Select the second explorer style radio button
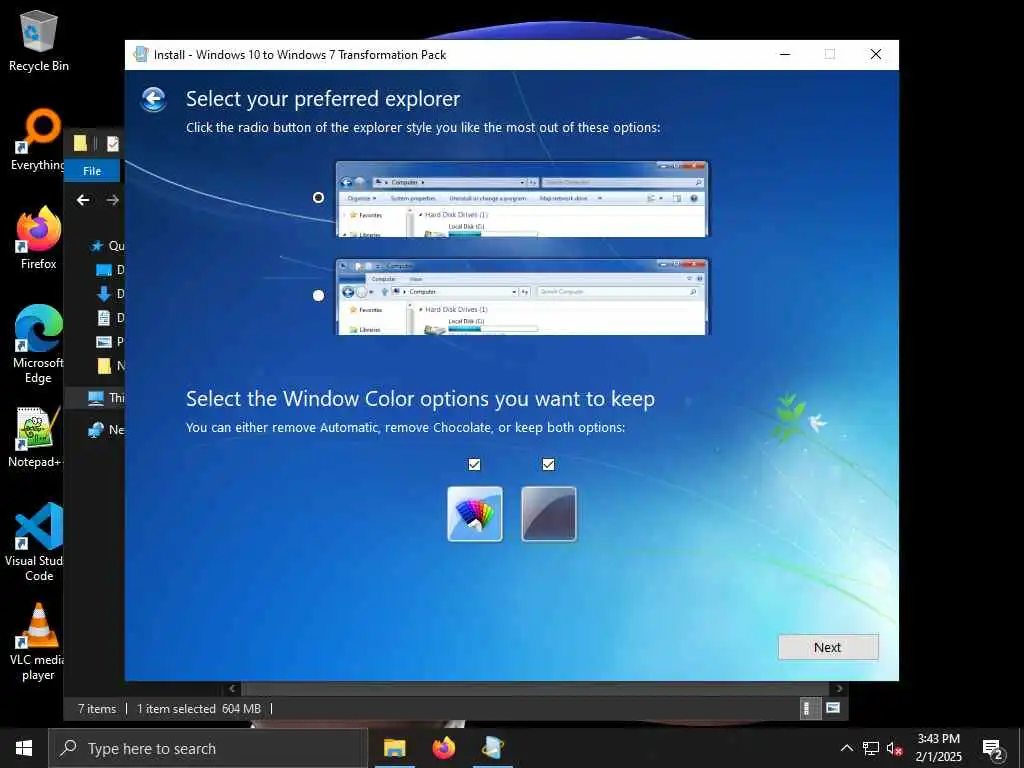The width and height of the screenshot is (1024, 768). point(318,295)
